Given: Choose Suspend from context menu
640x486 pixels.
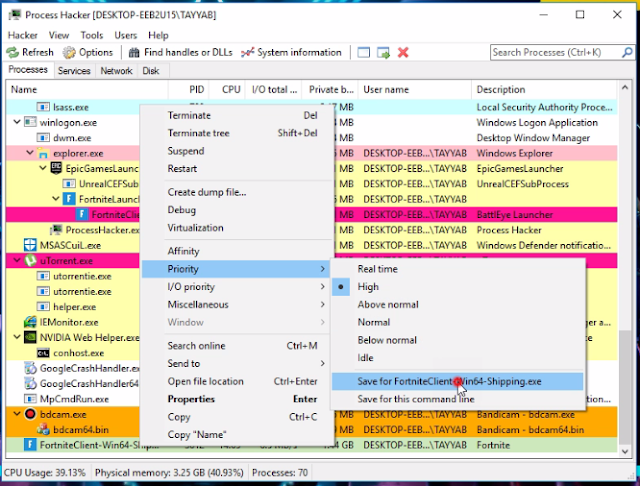Looking at the screenshot, I should coord(236,151).
